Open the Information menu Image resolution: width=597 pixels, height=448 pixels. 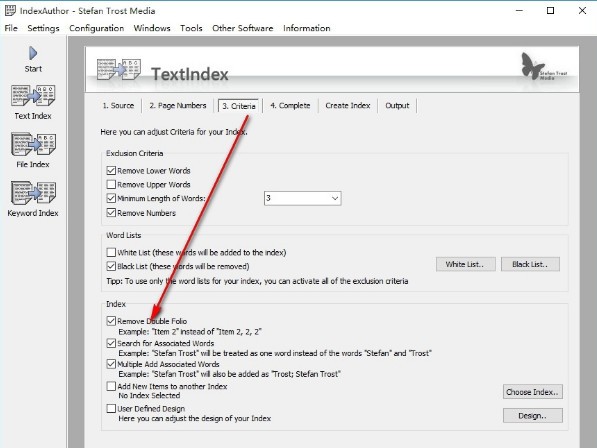point(306,28)
